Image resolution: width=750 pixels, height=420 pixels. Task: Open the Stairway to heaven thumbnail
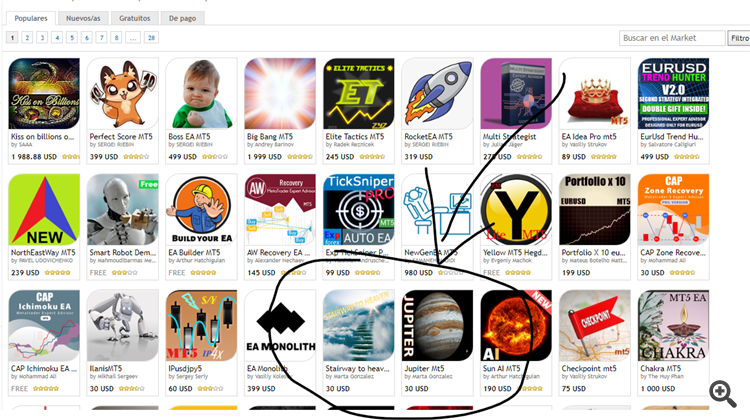[359, 325]
